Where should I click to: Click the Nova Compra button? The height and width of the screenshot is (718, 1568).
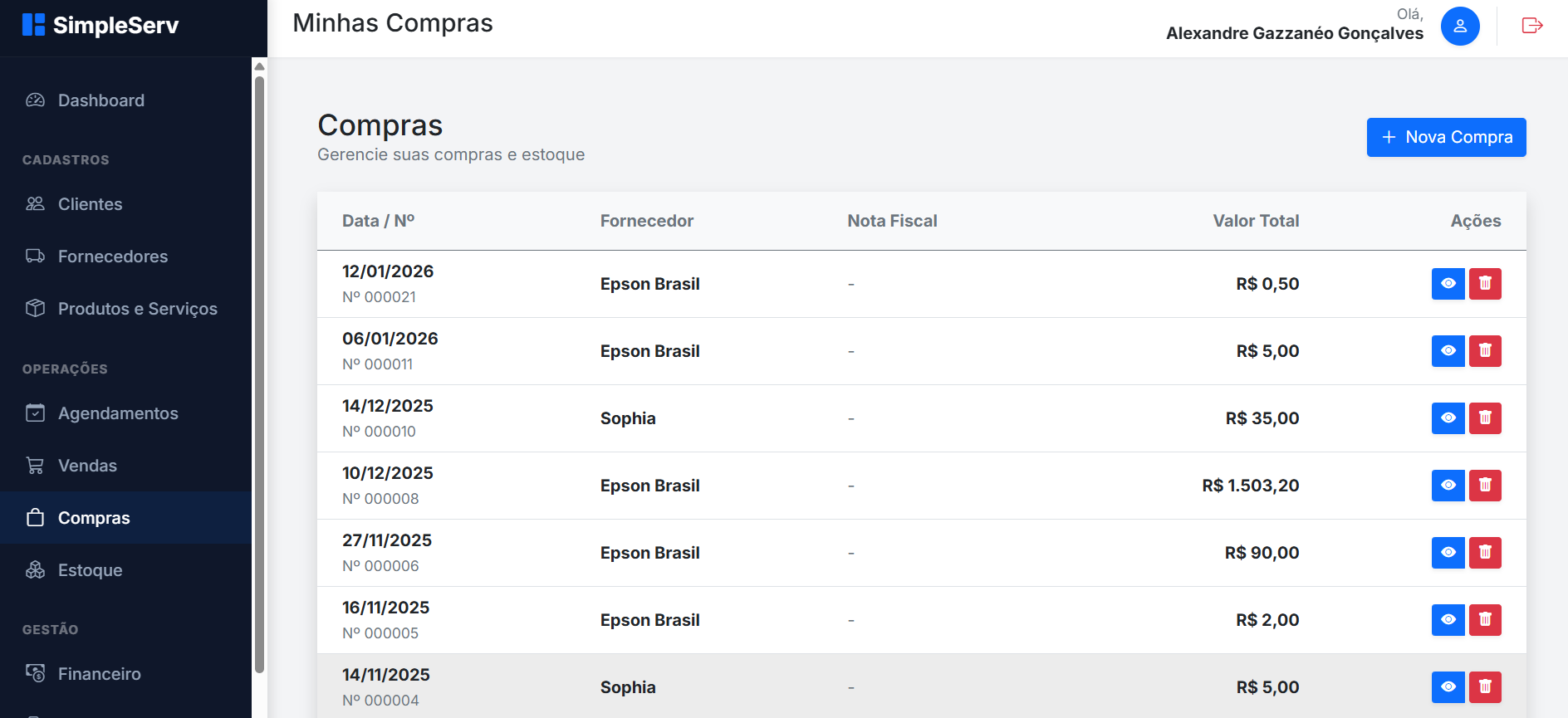point(1446,137)
